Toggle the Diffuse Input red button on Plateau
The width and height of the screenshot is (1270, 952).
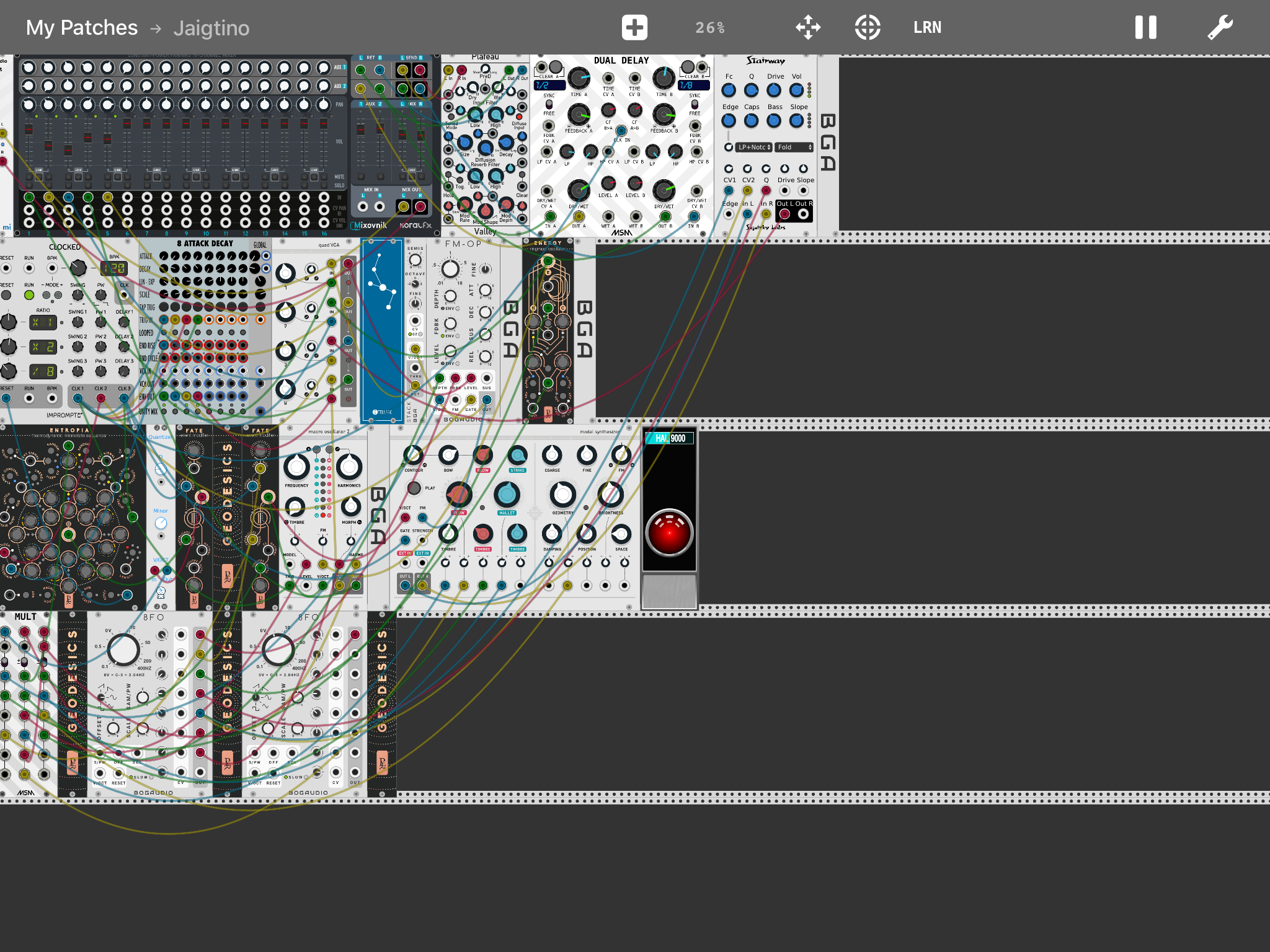[519, 117]
